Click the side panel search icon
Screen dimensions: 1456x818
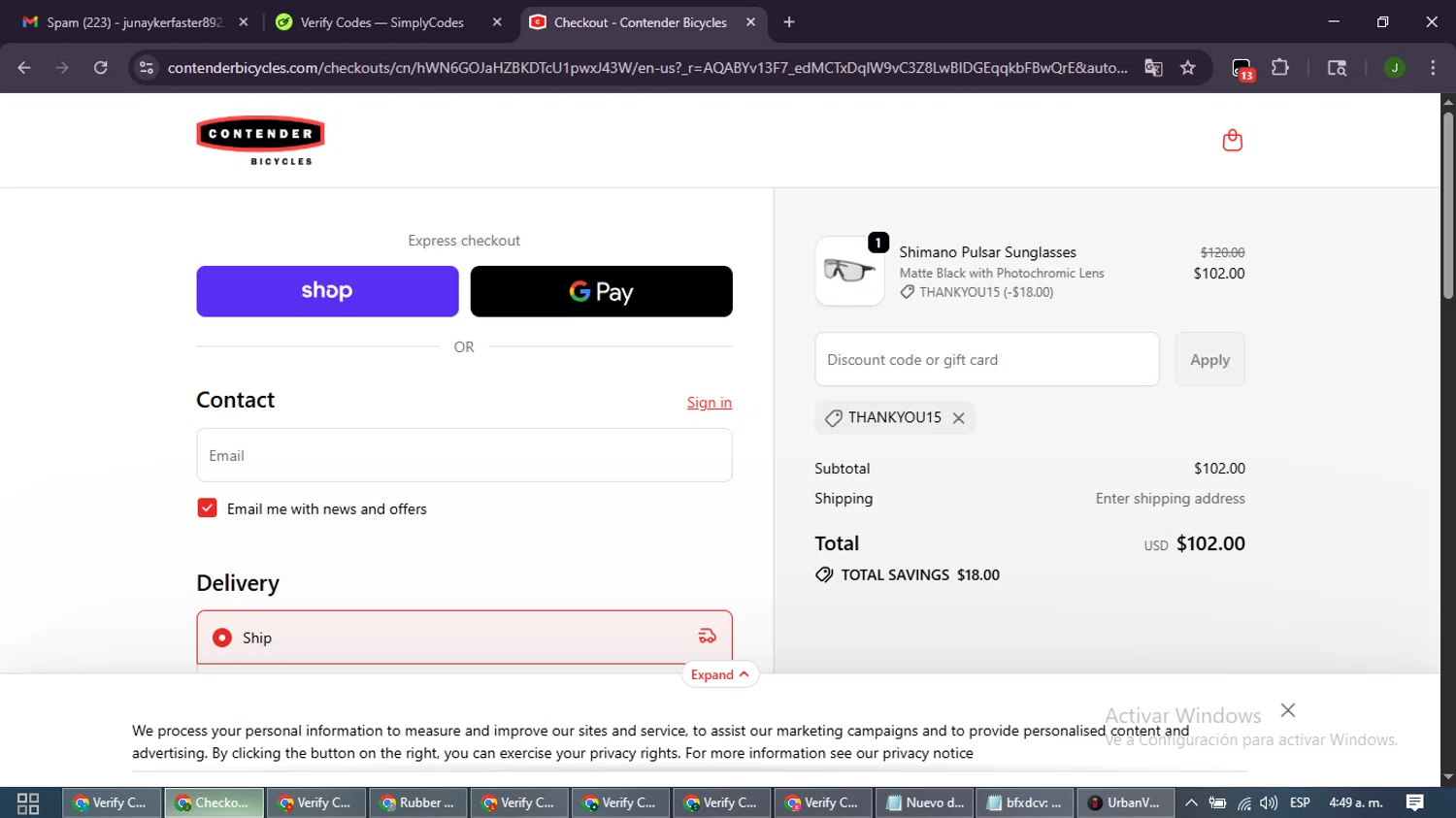click(x=1337, y=68)
